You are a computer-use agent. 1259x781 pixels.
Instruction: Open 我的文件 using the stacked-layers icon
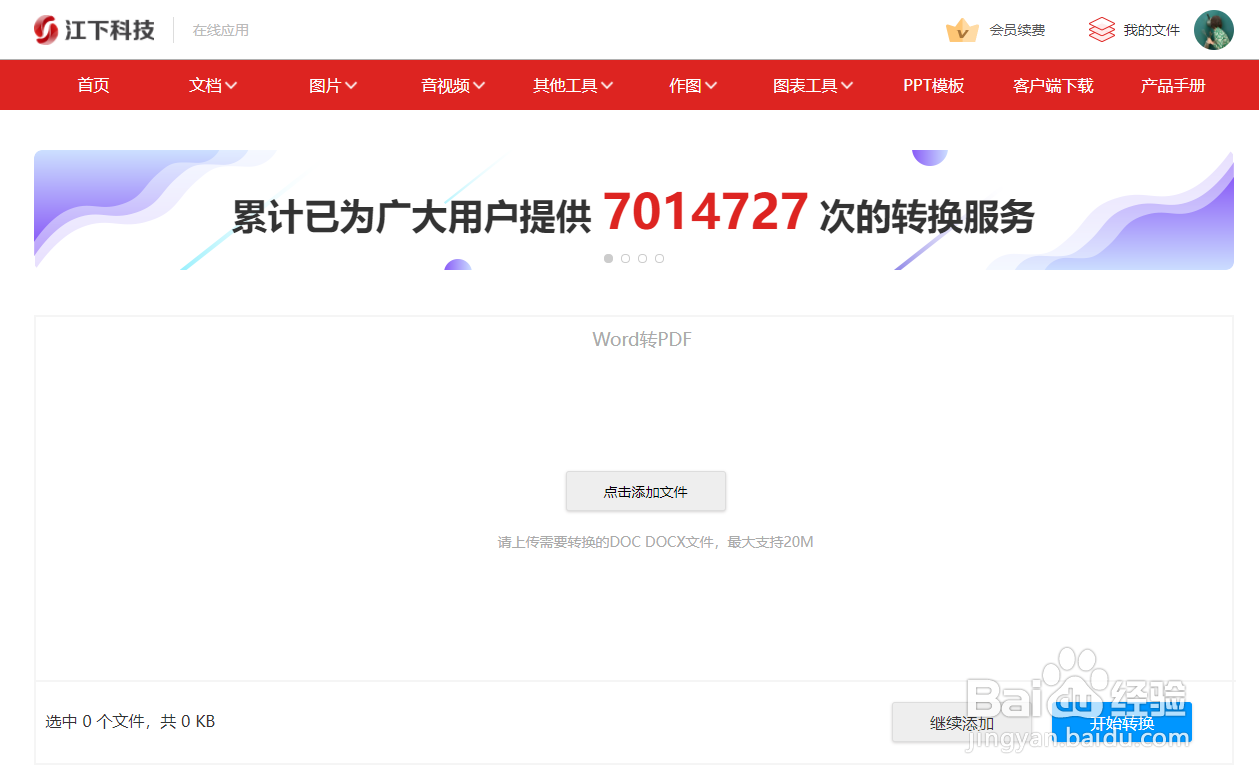1102,29
